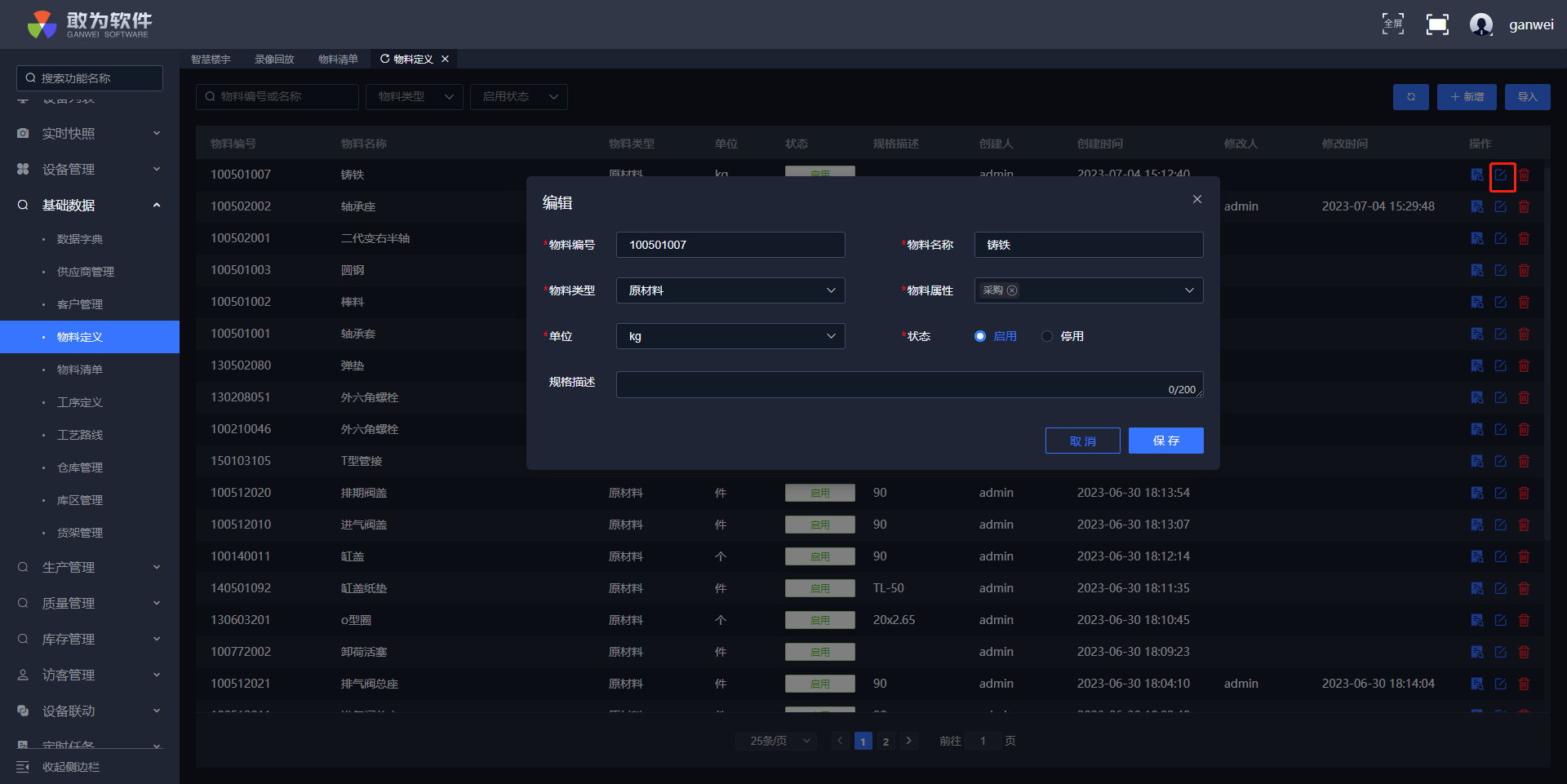Click the delete icon for row 100502002
The width and height of the screenshot is (1567, 784).
pos(1524,207)
